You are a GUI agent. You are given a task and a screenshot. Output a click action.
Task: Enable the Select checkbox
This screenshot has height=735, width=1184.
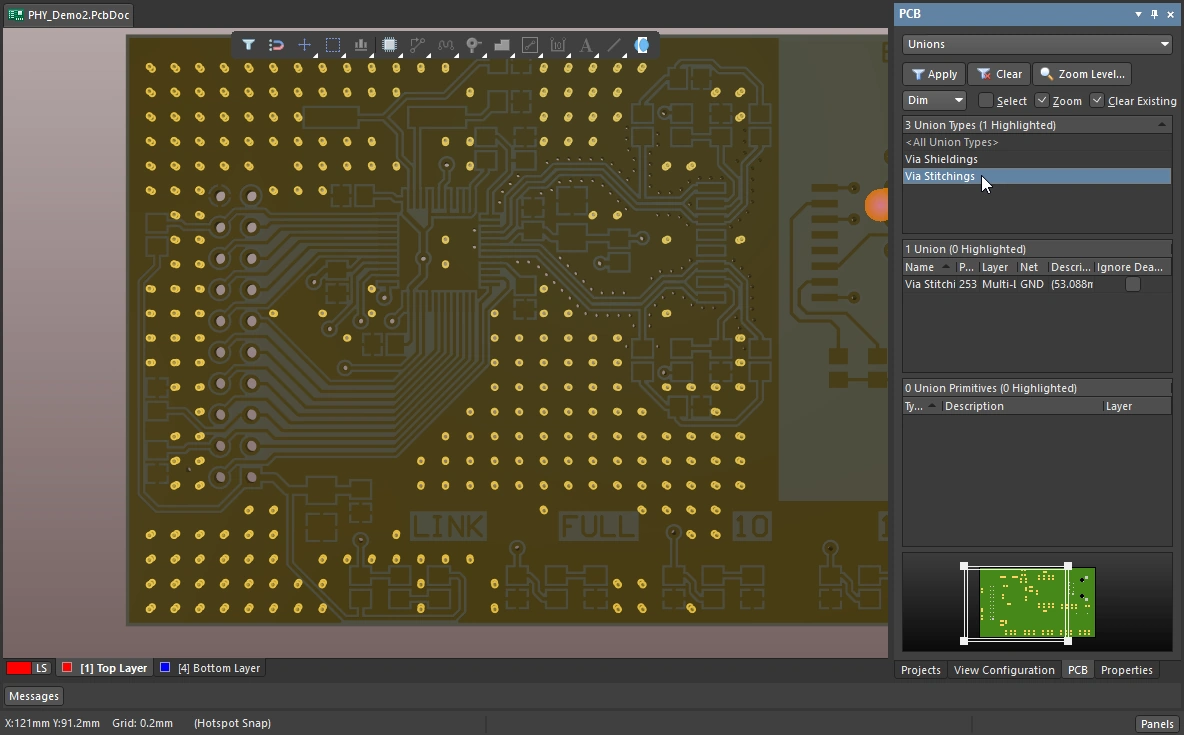pos(986,100)
